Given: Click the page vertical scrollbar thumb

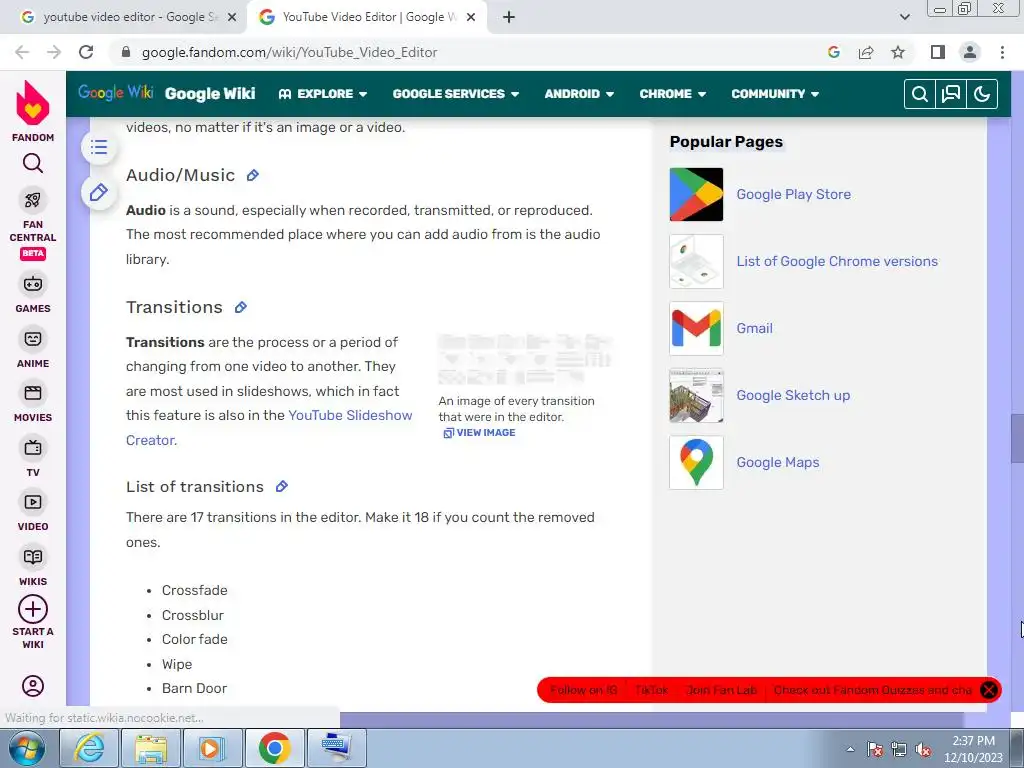Looking at the screenshot, I should pyautogui.click(x=1017, y=438).
